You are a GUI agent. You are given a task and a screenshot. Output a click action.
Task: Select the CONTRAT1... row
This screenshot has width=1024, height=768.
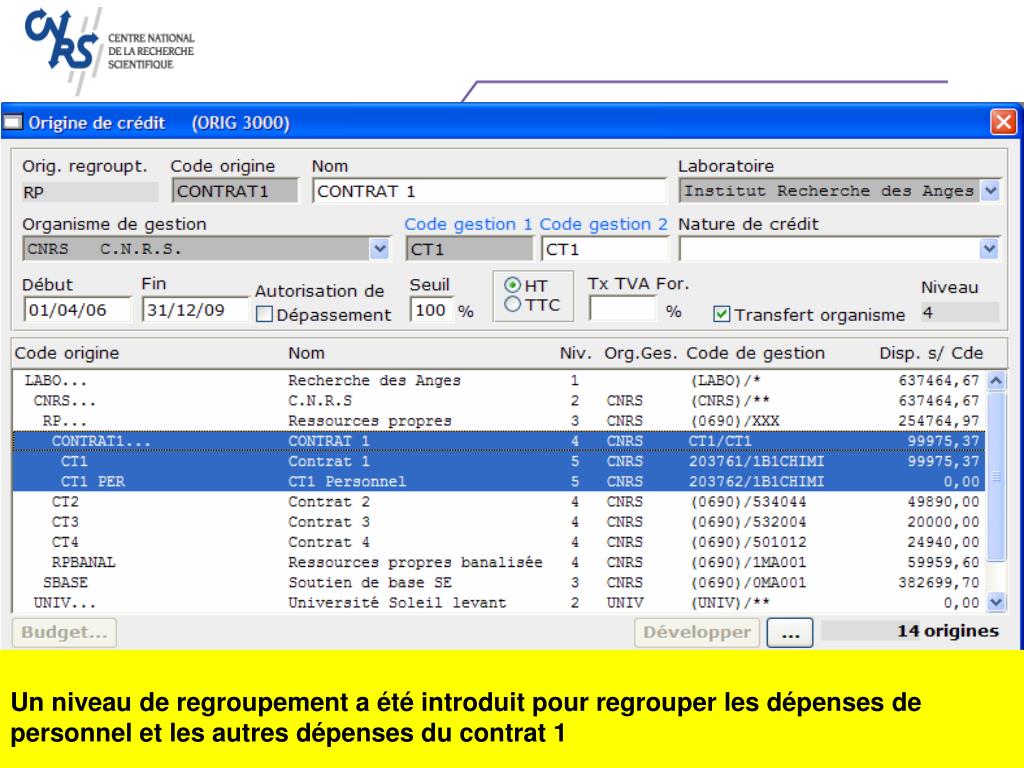499,441
